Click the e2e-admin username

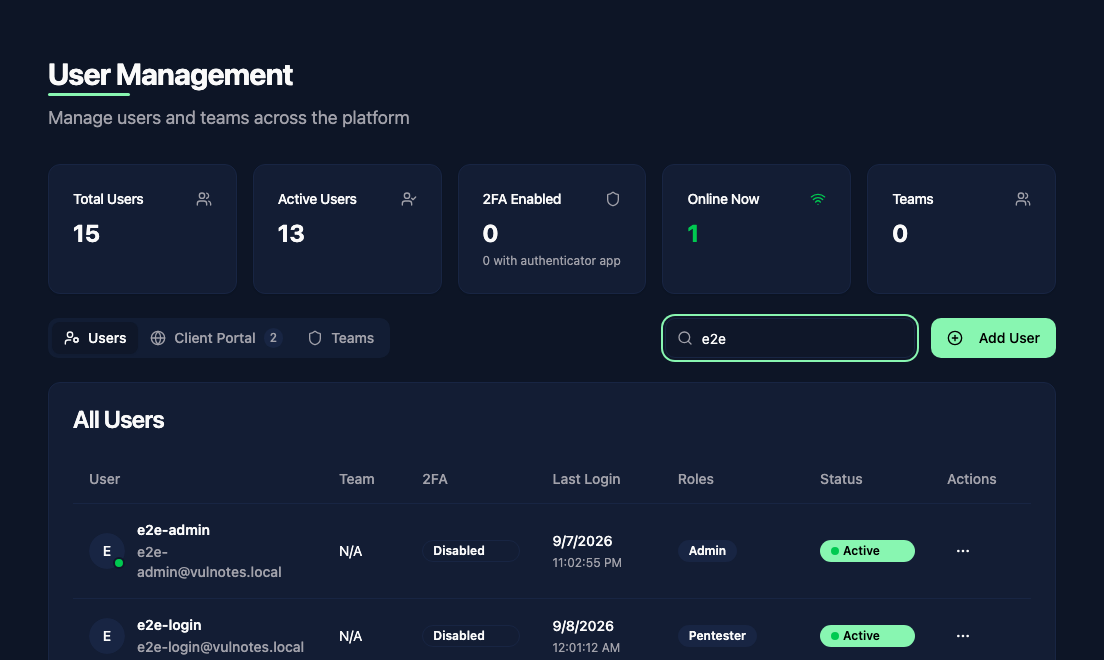173,530
